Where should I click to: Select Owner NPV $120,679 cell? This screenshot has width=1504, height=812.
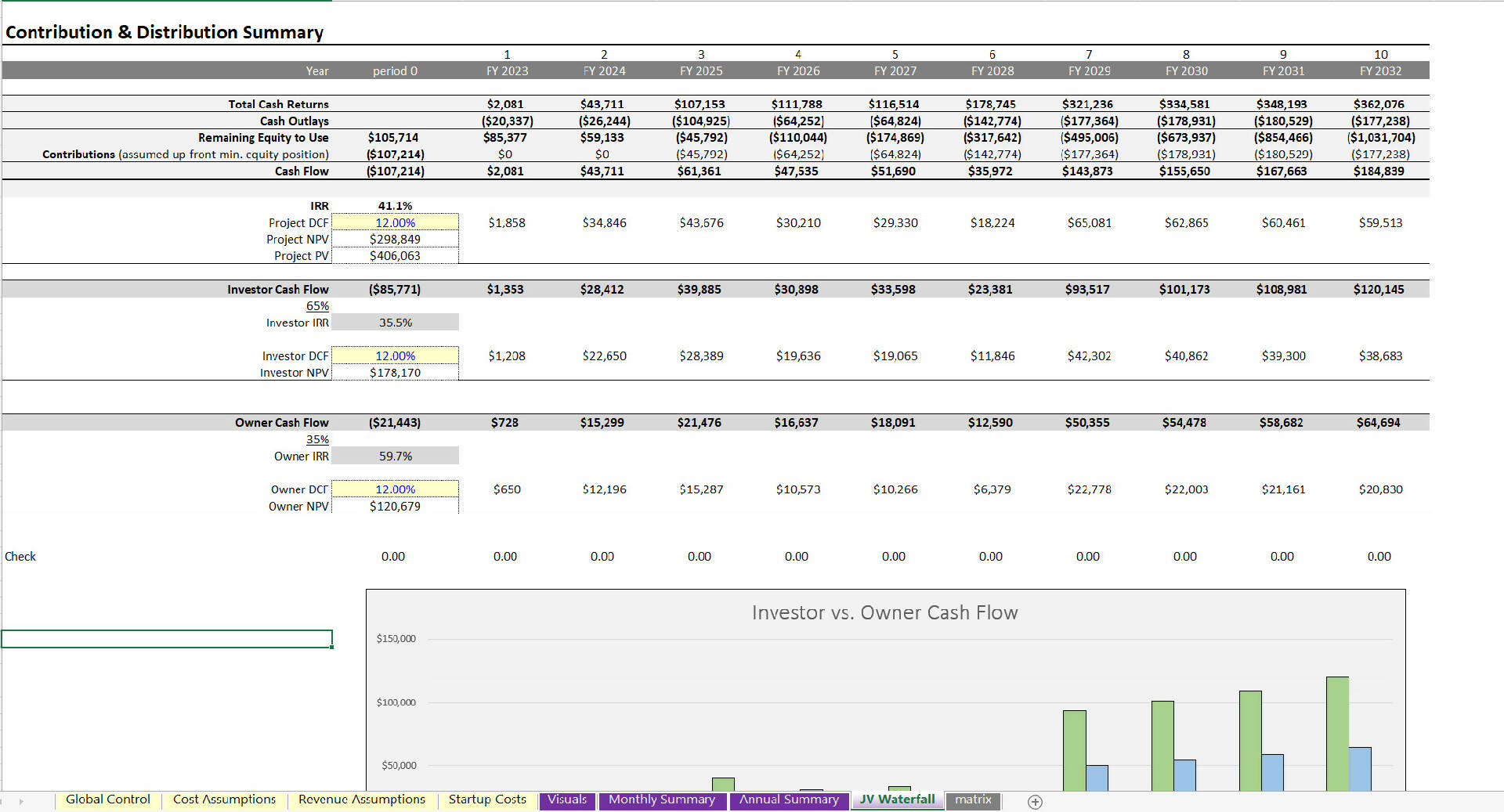[395, 507]
